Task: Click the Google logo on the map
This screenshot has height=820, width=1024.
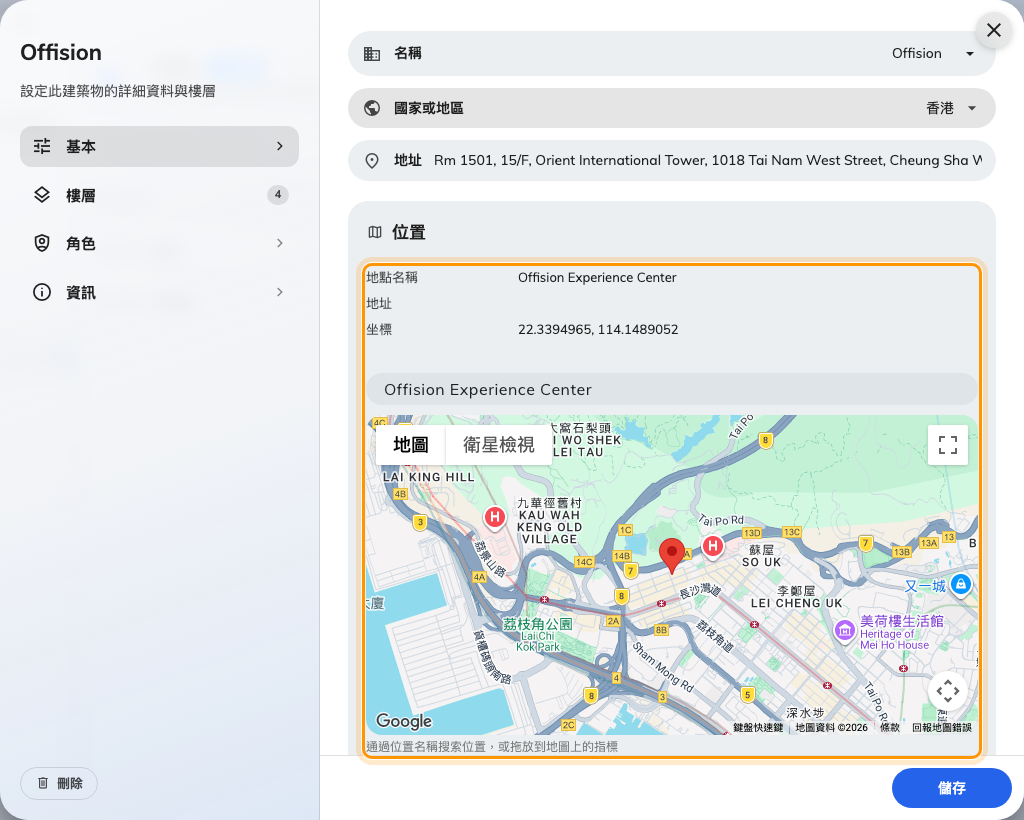Action: pos(404,721)
